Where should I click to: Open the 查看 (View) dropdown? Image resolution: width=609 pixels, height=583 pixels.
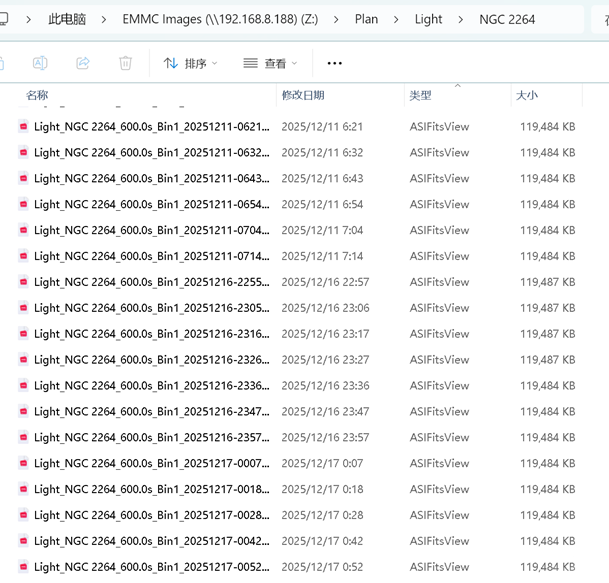(x=270, y=63)
